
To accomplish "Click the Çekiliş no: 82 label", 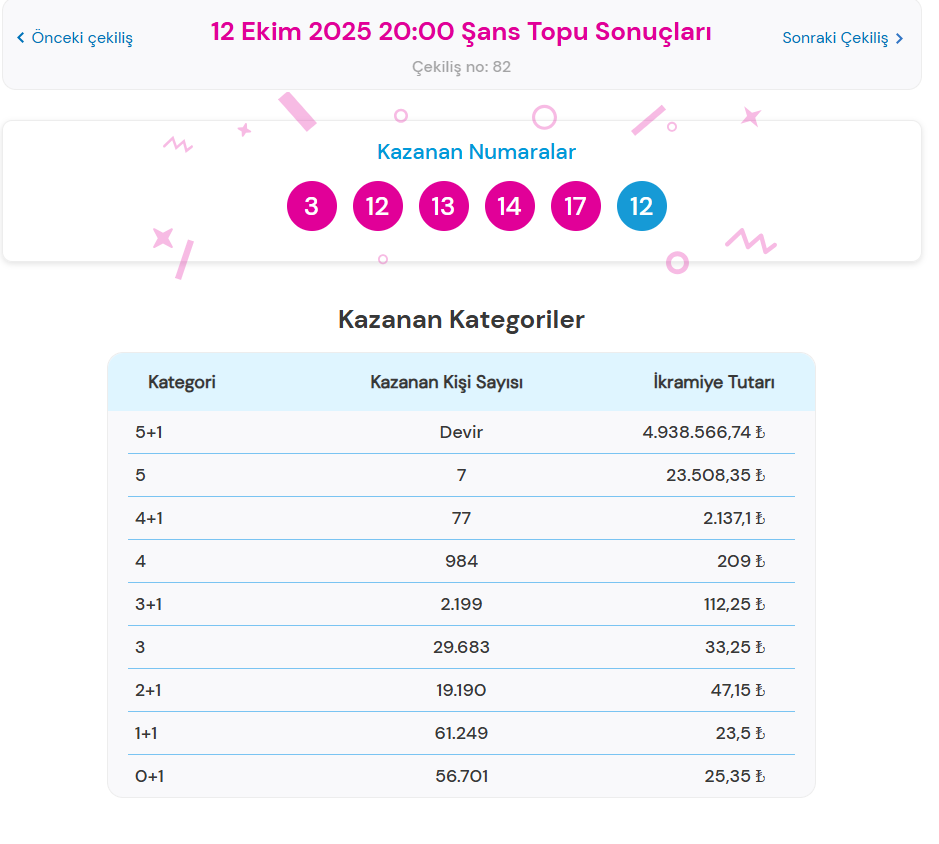I will [461, 66].
